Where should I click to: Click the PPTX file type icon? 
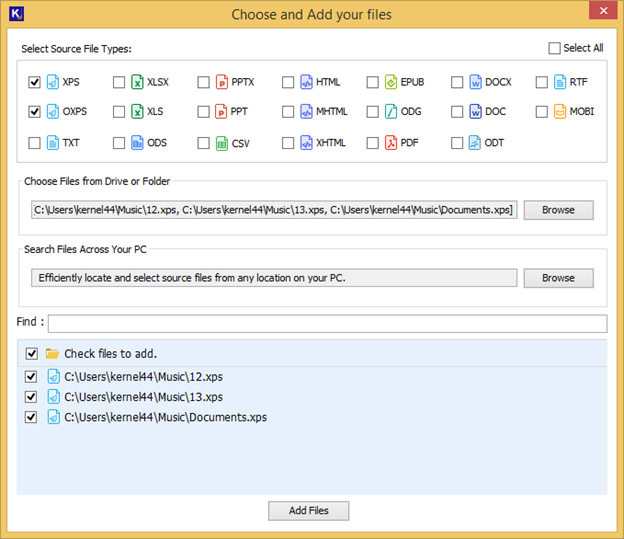(222, 82)
